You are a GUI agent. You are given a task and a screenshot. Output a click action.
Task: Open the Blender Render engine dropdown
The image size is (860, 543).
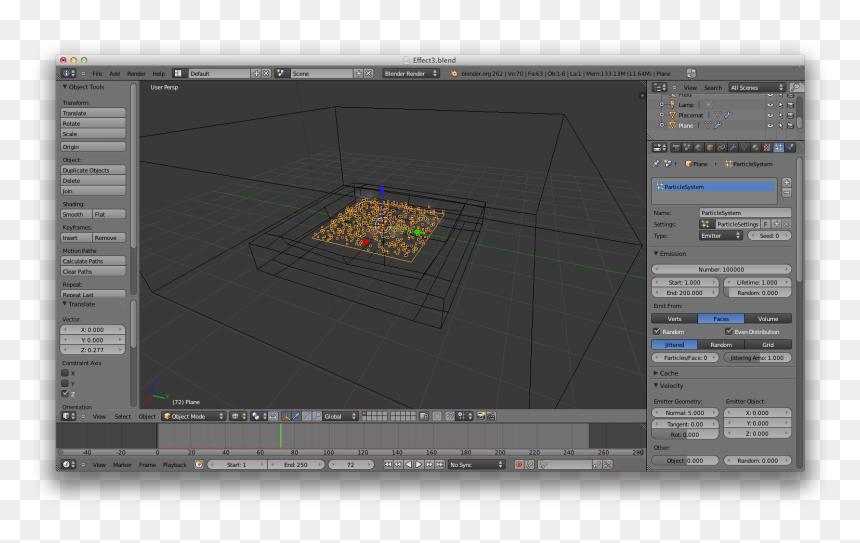click(411, 73)
